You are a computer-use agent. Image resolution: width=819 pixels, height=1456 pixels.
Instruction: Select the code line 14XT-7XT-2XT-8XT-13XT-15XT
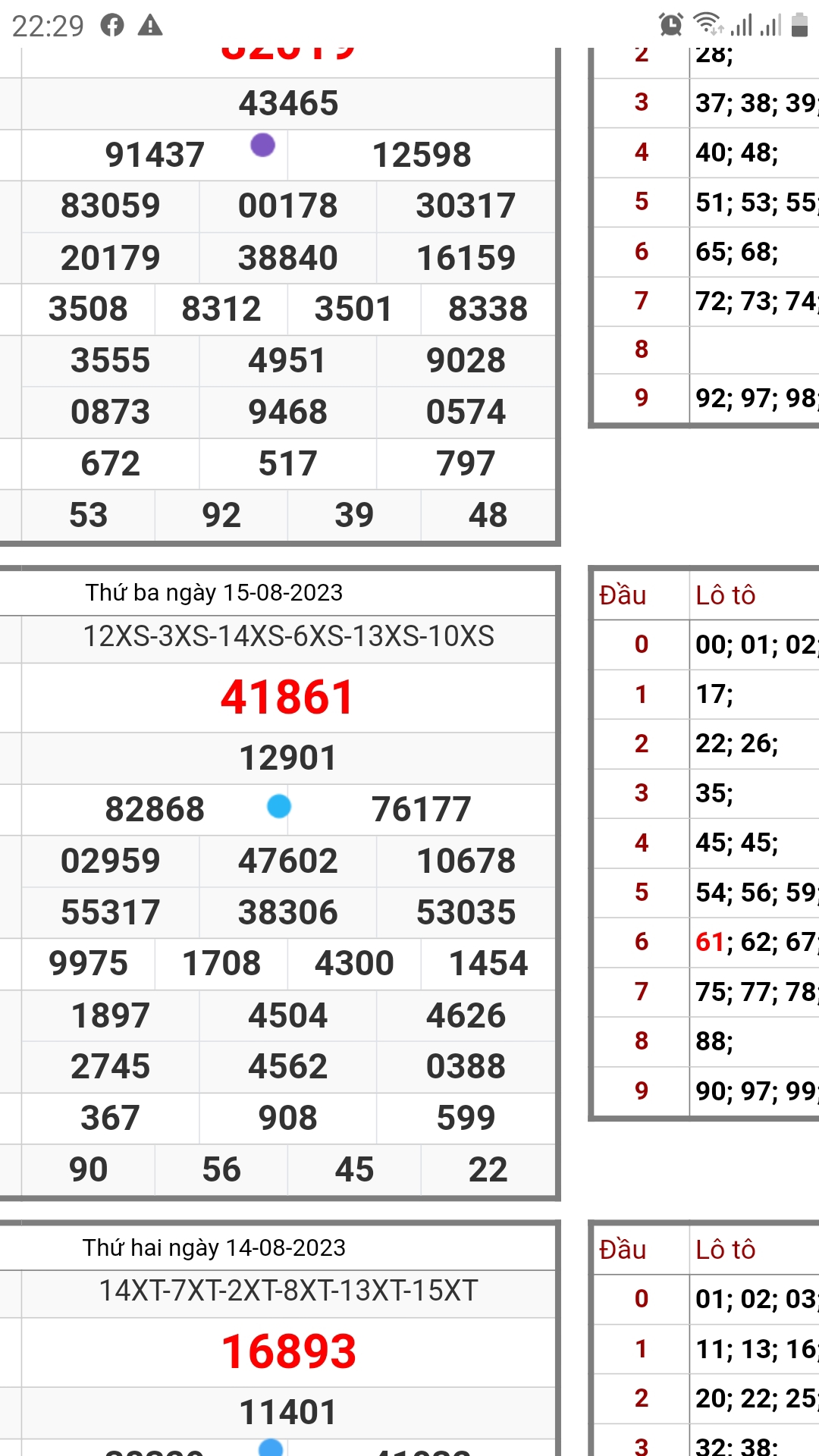pyautogui.click(x=288, y=1291)
